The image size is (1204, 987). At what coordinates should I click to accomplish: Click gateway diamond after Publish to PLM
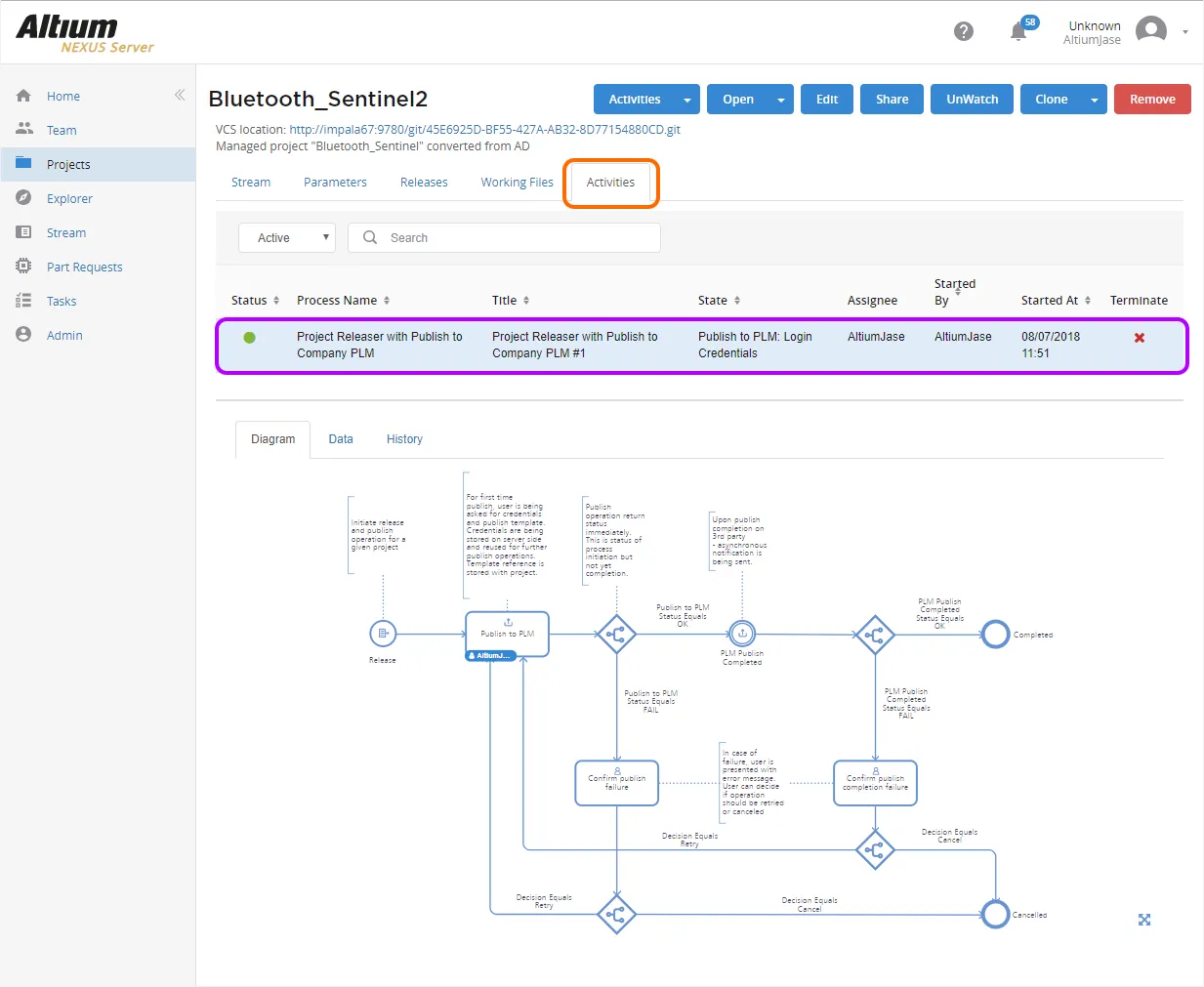(x=616, y=635)
